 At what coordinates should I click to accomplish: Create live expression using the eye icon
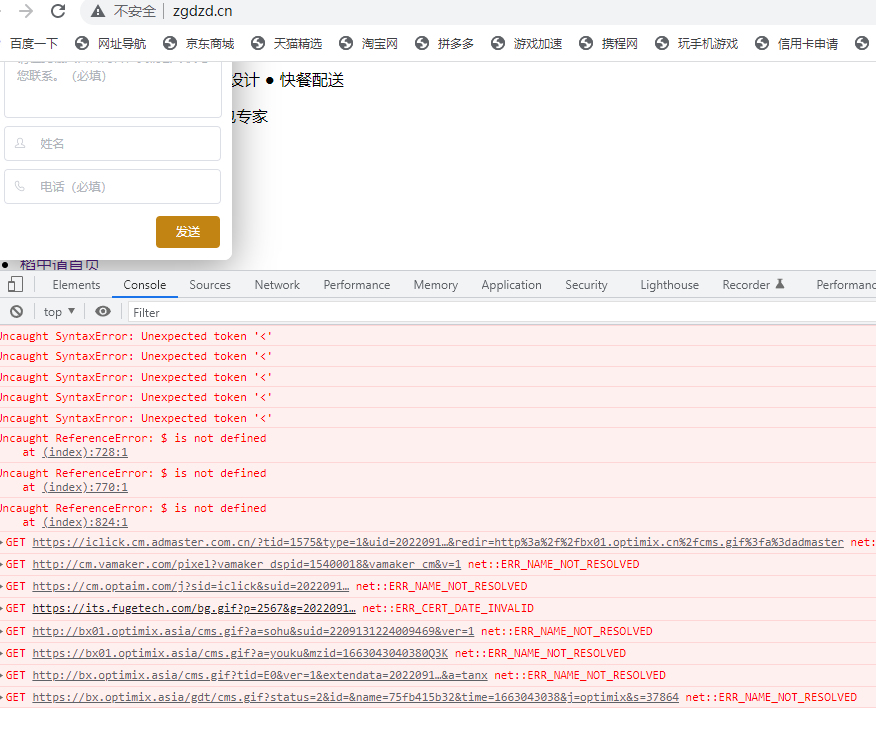(x=103, y=312)
